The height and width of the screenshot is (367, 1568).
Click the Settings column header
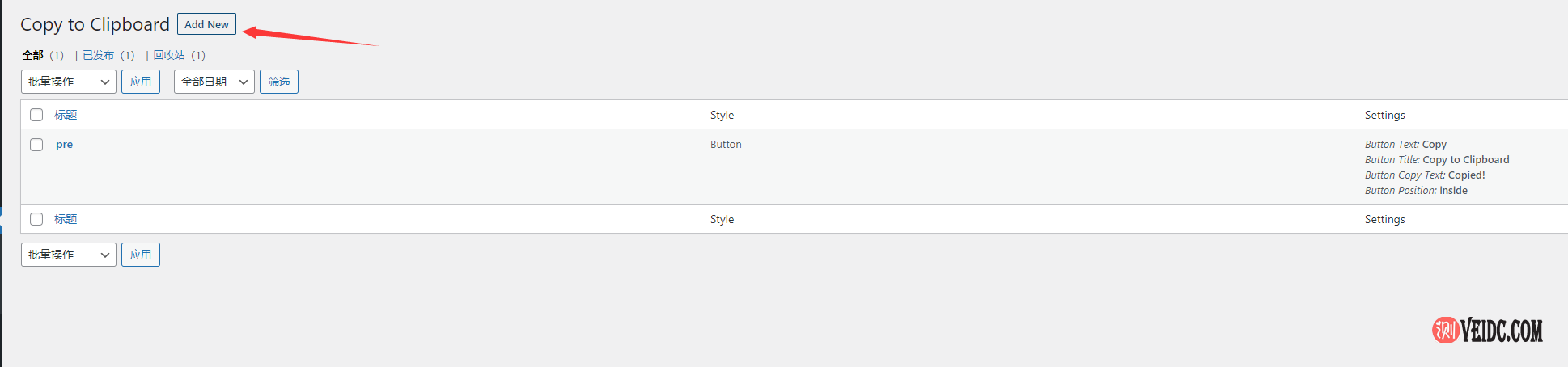click(1384, 115)
